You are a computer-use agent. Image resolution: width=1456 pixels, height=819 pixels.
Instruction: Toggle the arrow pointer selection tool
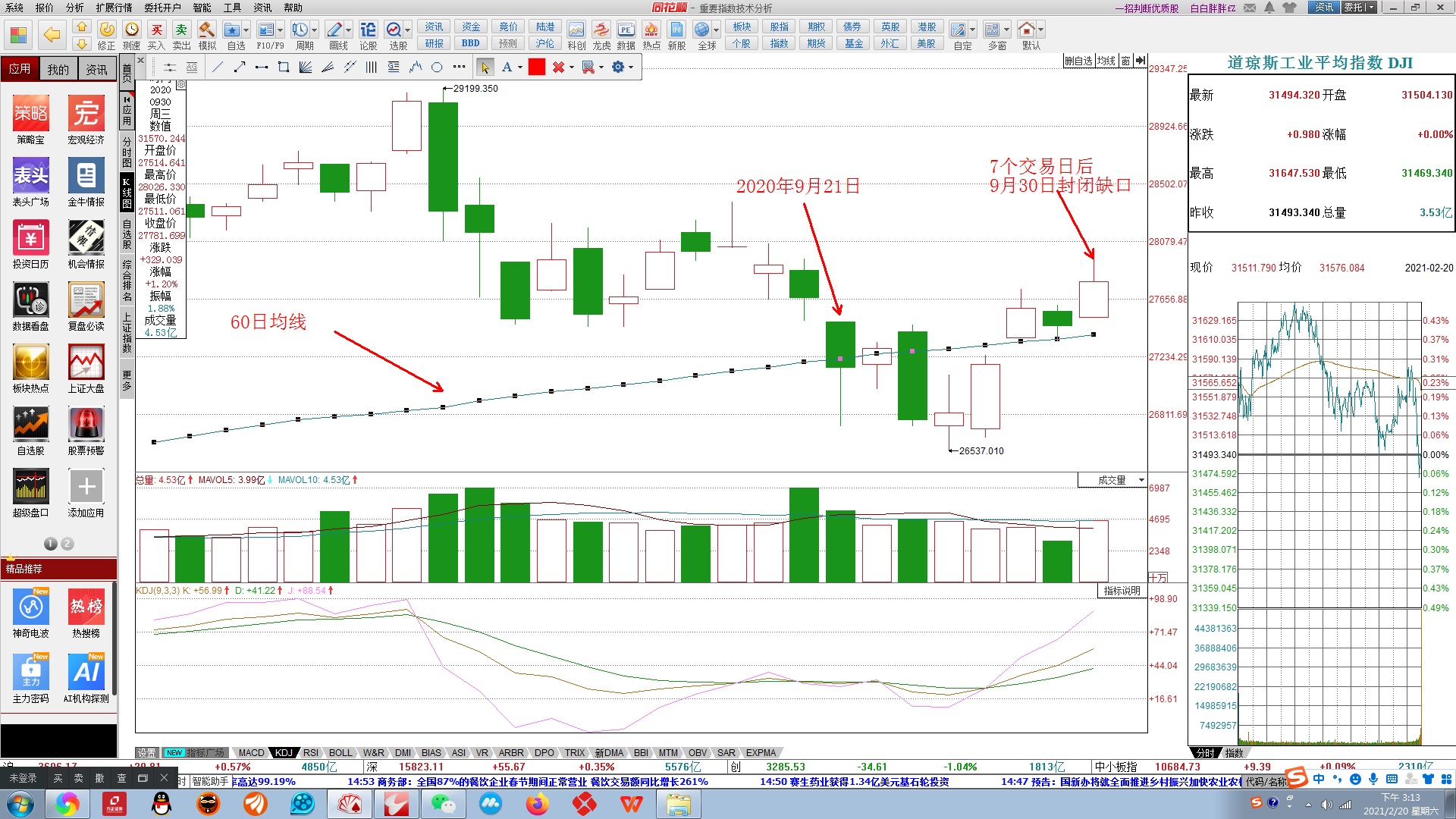click(x=485, y=67)
